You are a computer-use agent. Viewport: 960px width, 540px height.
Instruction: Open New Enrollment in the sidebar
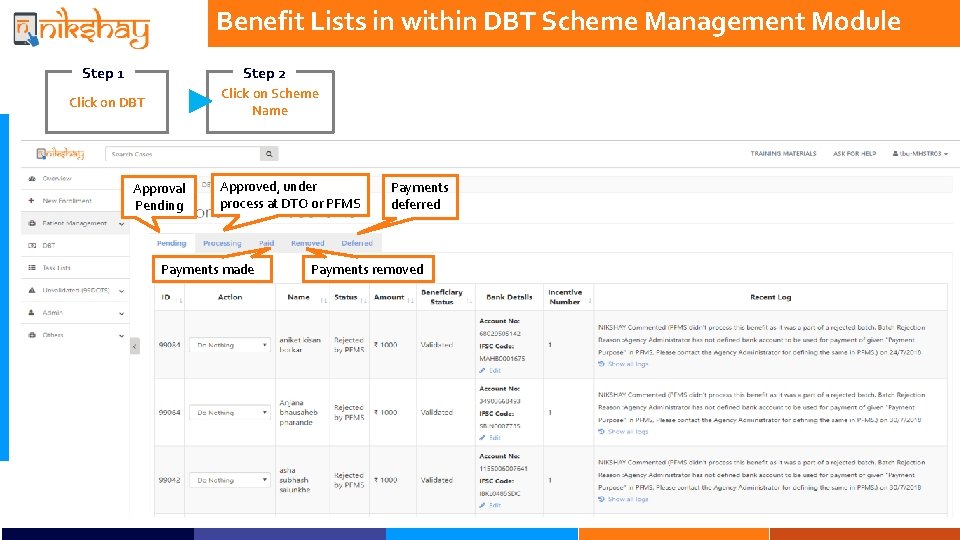[x=67, y=201]
